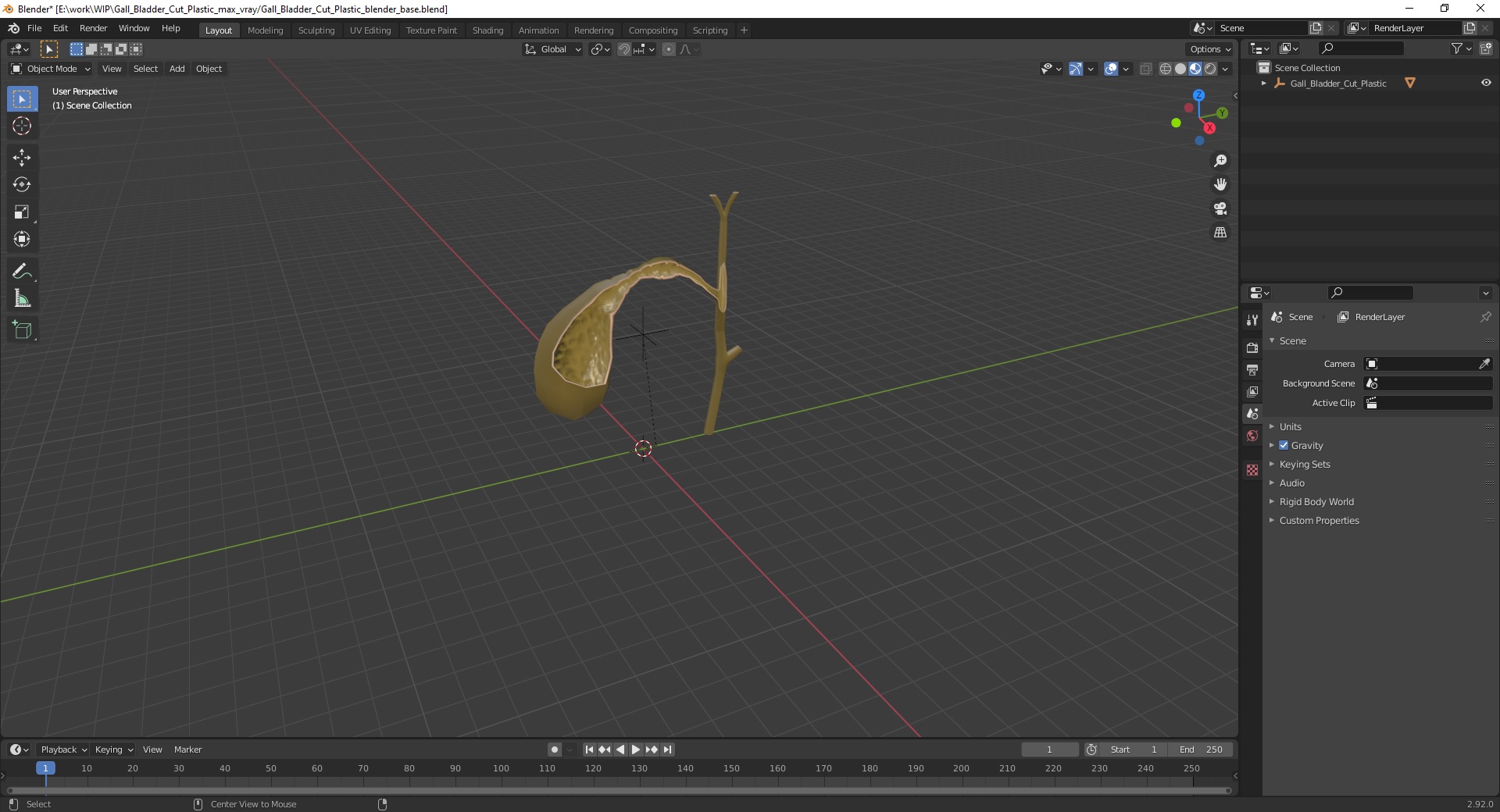
Task: Switch perspective/orthographic grid icon
Action: (1220, 233)
